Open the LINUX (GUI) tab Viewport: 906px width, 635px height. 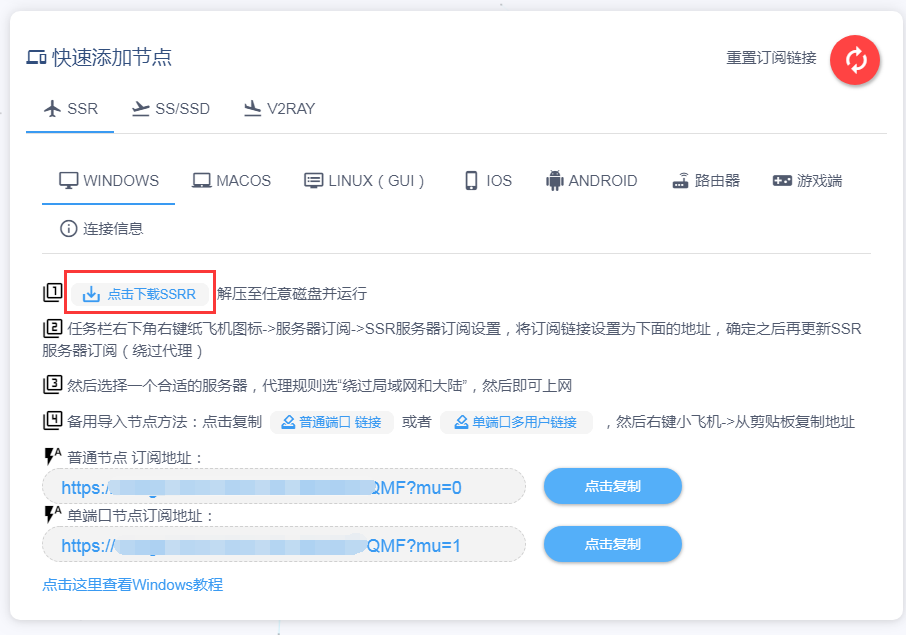pyautogui.click(x=365, y=181)
